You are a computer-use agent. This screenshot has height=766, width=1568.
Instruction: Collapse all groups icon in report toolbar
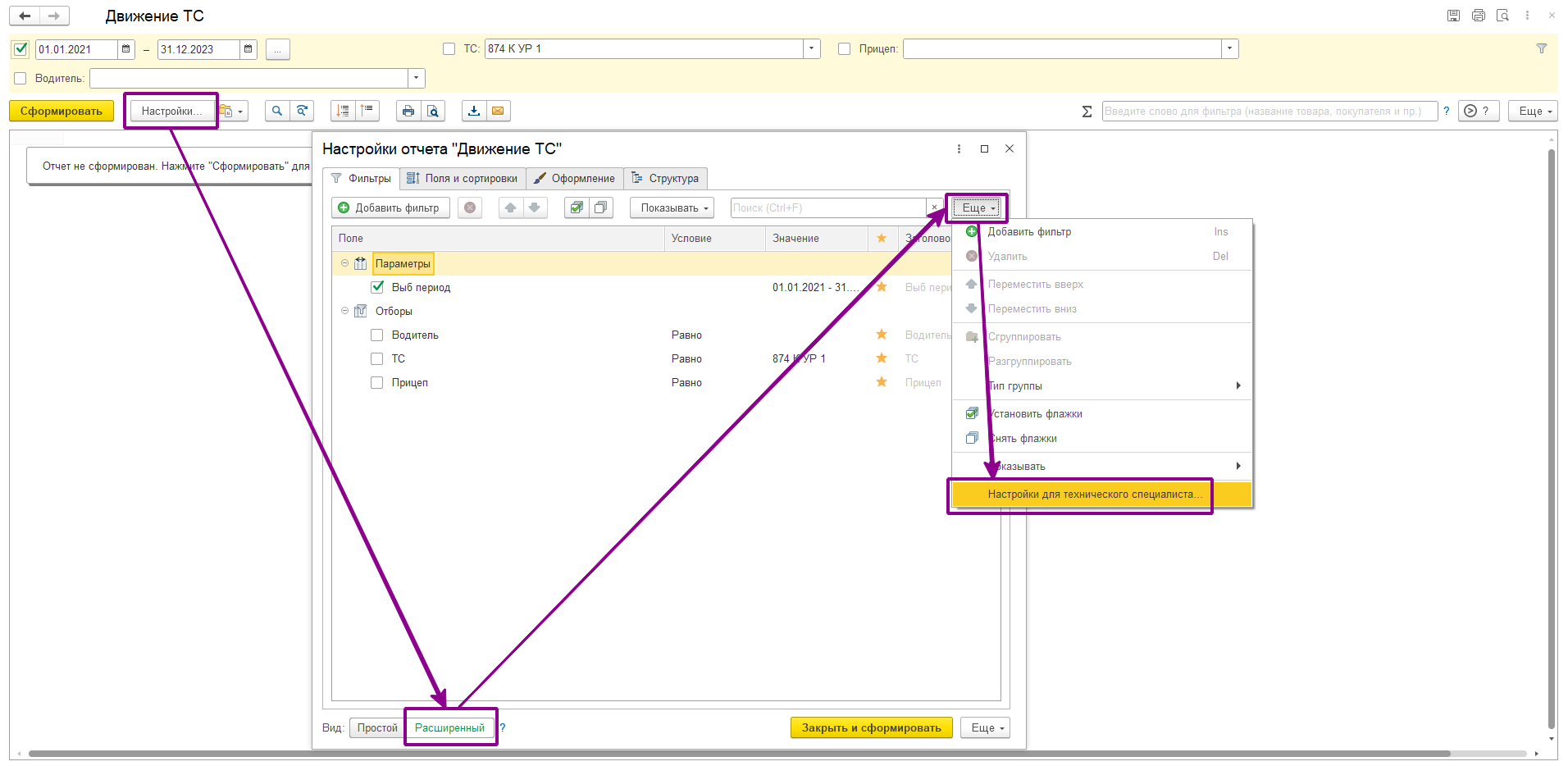[x=367, y=111]
